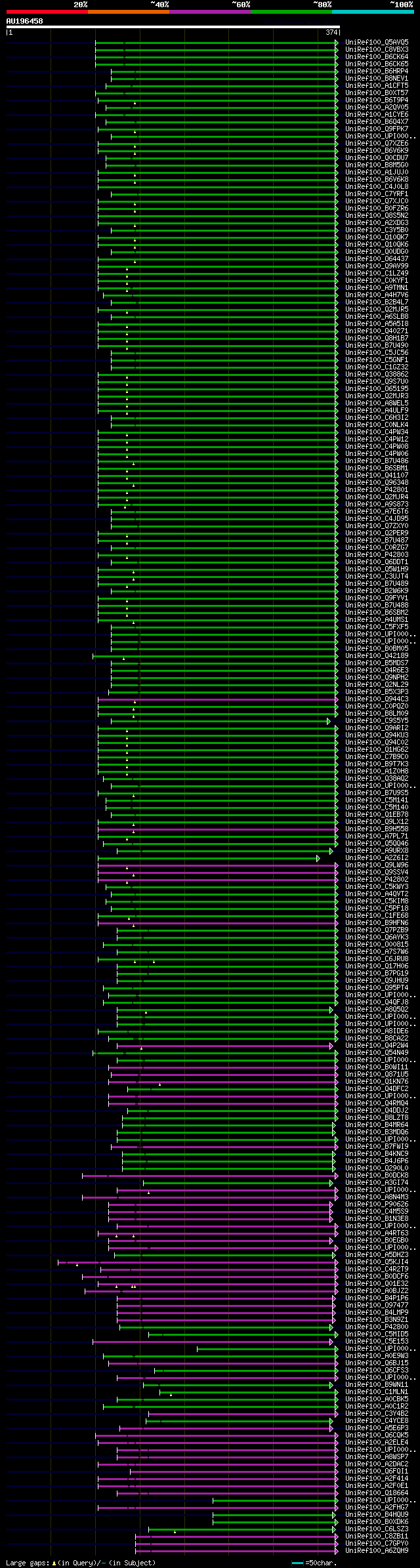Select label UniRef100_Q4DFC2
Image resolution: width=420 pixels, height=1568 pixels.
click(x=377, y=1088)
